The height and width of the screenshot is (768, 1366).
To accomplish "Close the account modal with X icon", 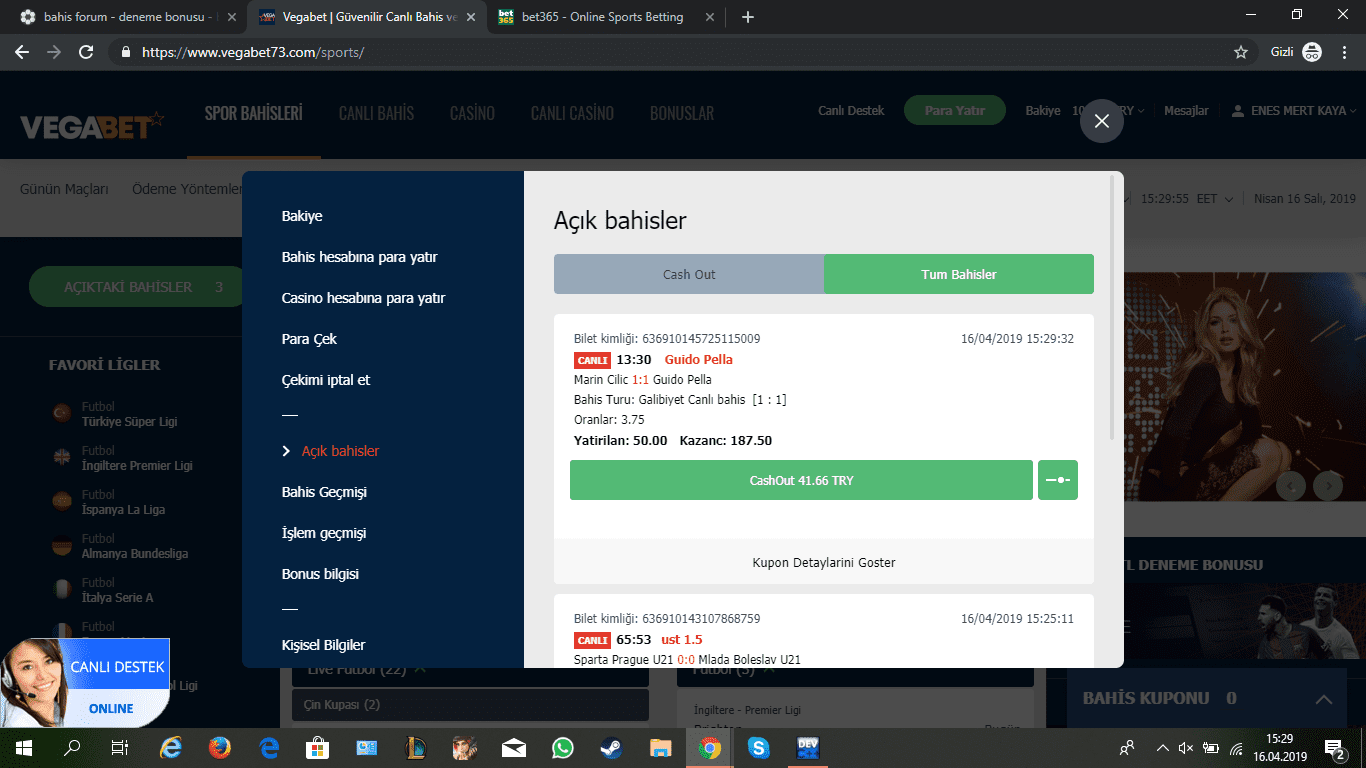I will [x=1101, y=121].
